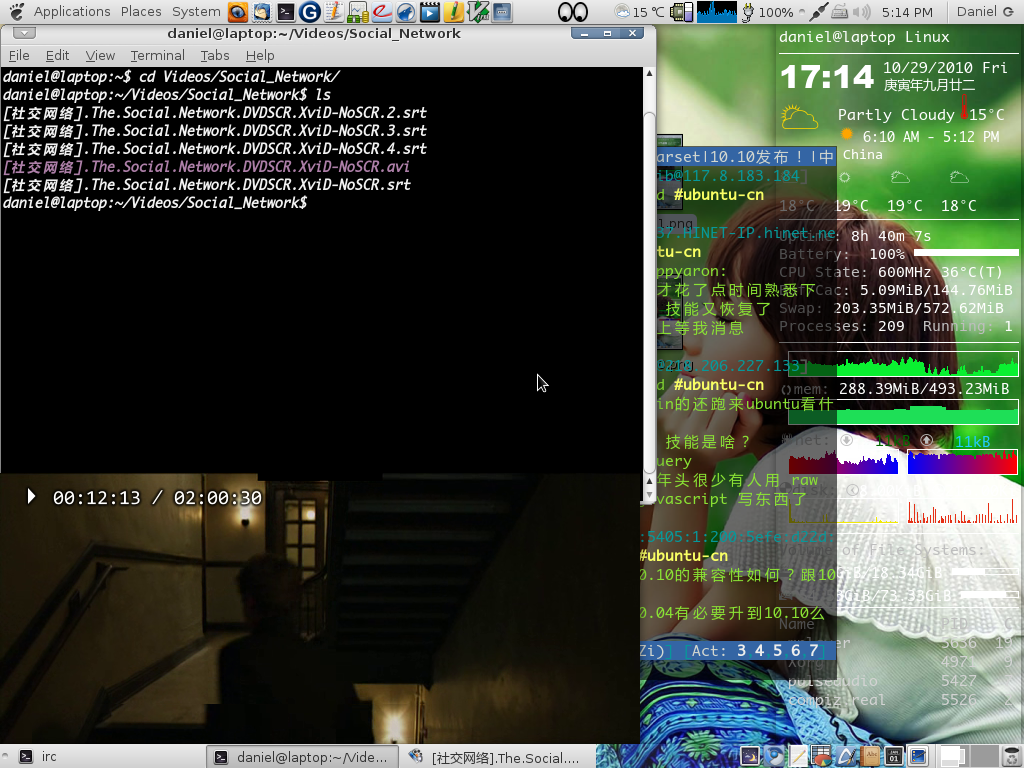Open the drawing compass dock icon
The image size is (1024, 768).
click(846, 756)
